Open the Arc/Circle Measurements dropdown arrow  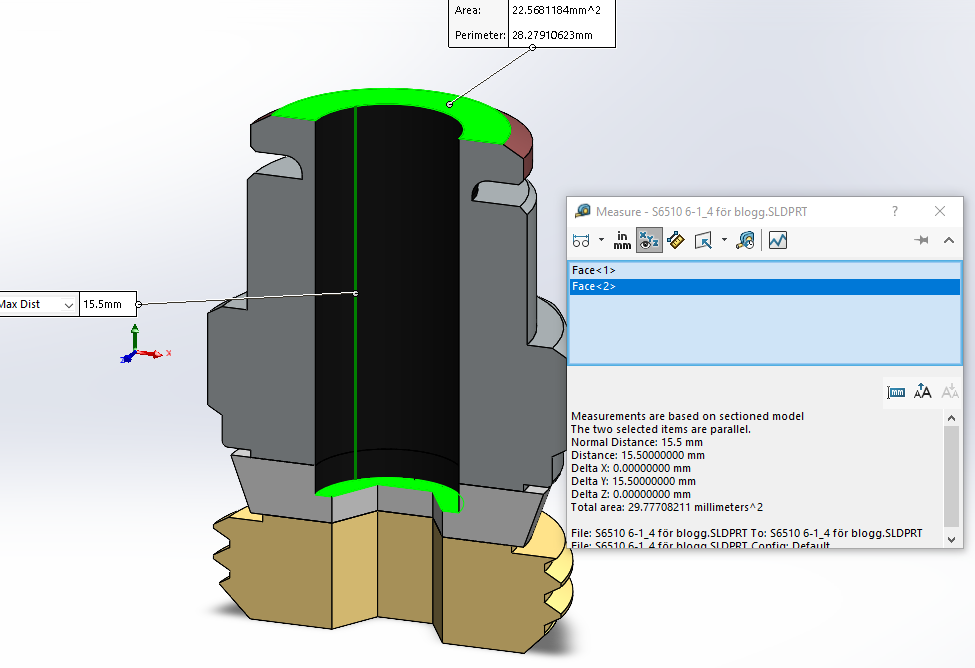[x=601, y=240]
